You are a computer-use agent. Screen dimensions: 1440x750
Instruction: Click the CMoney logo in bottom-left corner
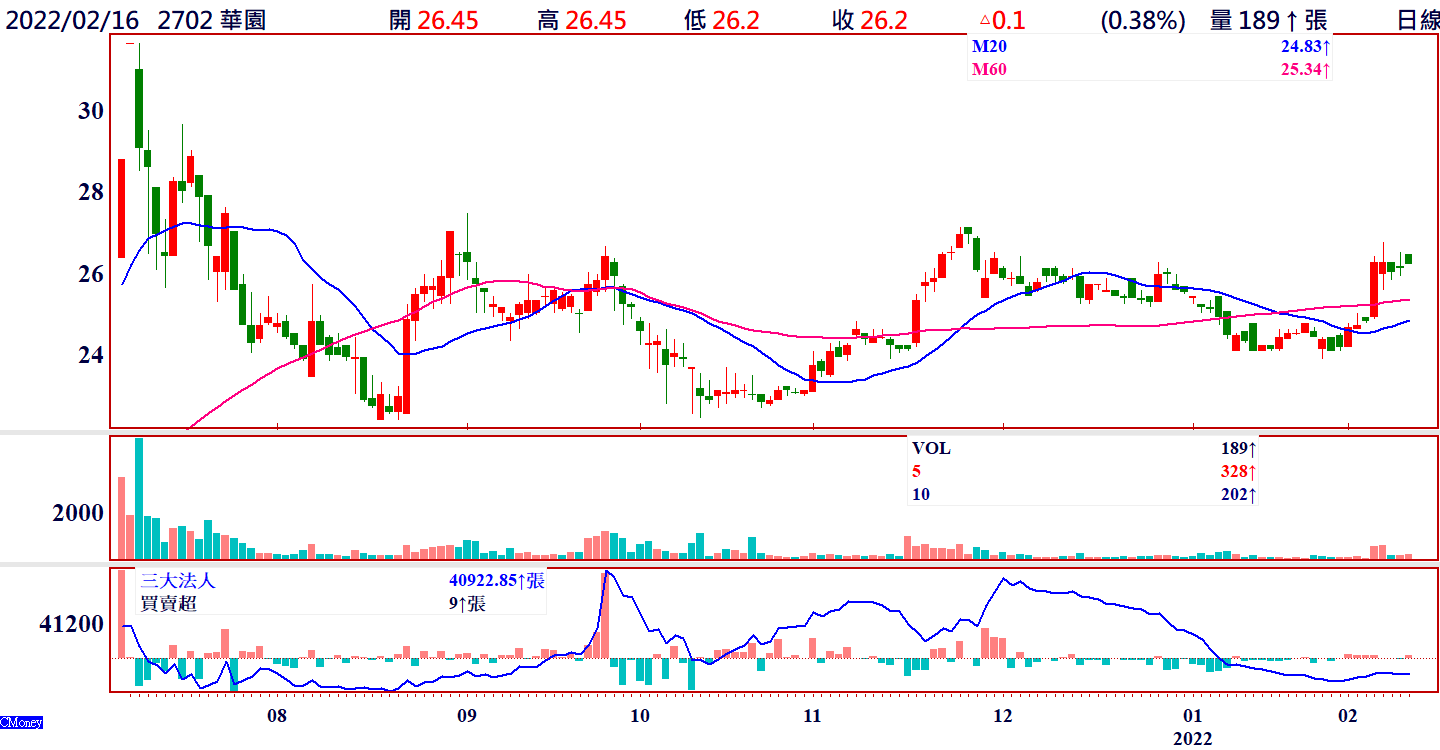pos(21,722)
